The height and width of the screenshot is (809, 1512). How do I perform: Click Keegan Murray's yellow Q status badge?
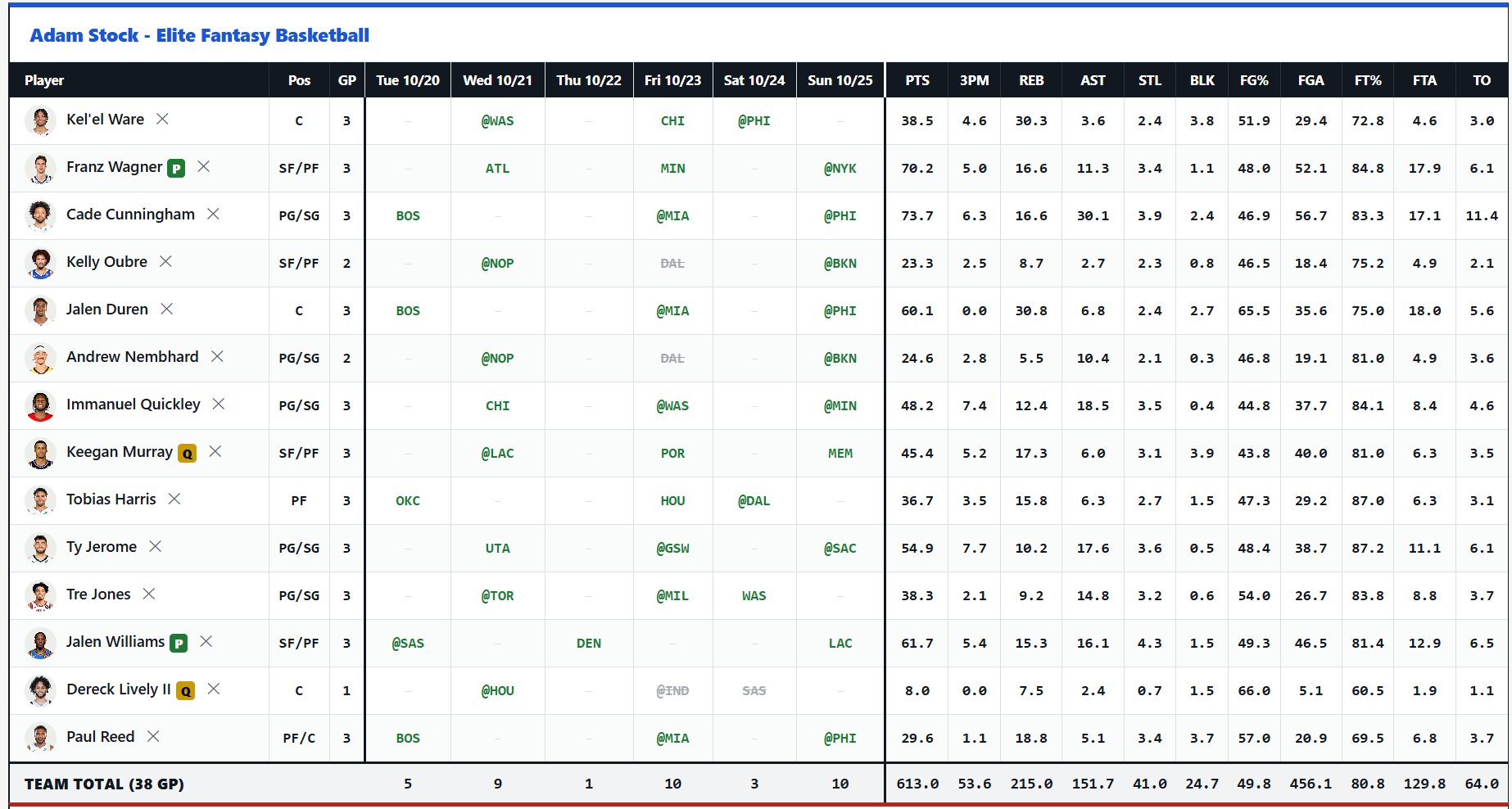click(x=188, y=453)
